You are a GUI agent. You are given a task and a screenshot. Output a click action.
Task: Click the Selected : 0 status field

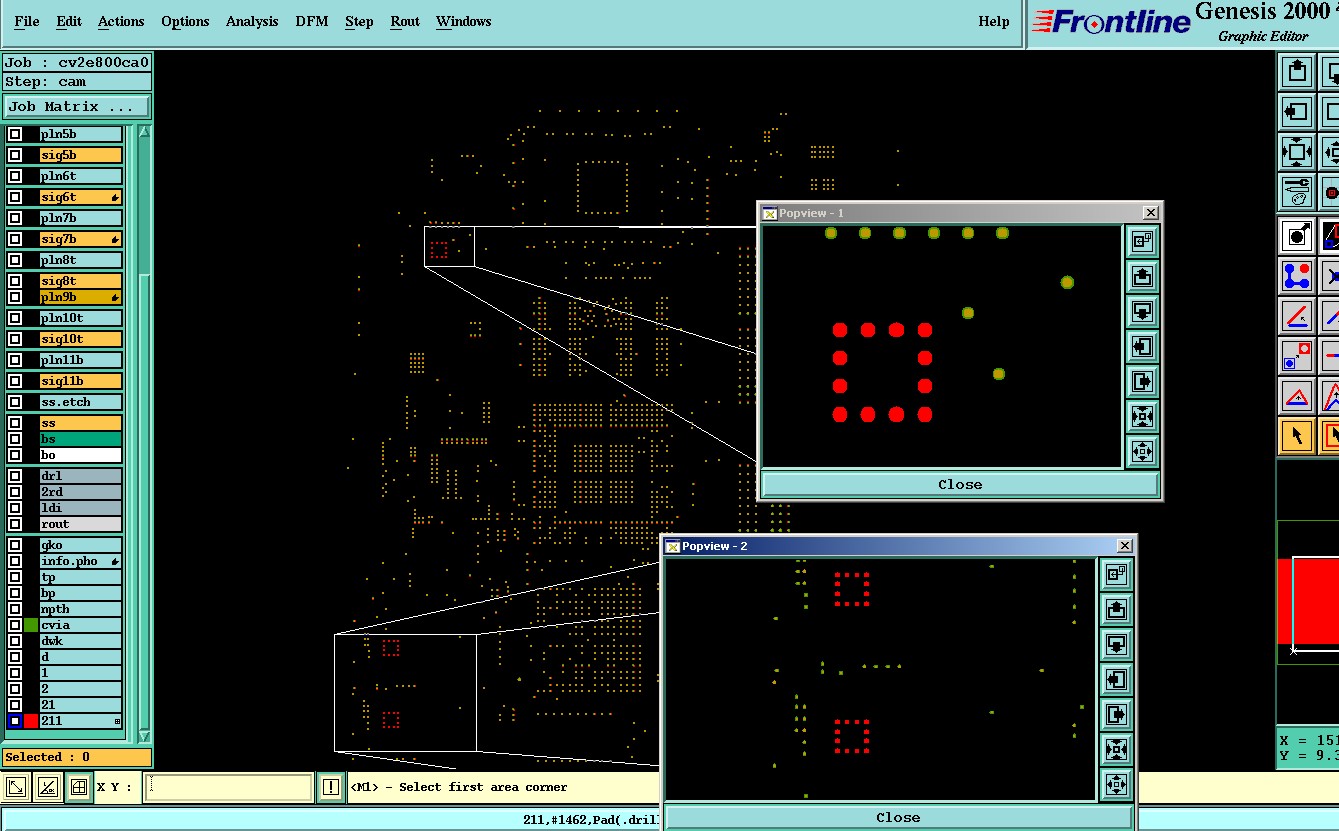point(77,757)
